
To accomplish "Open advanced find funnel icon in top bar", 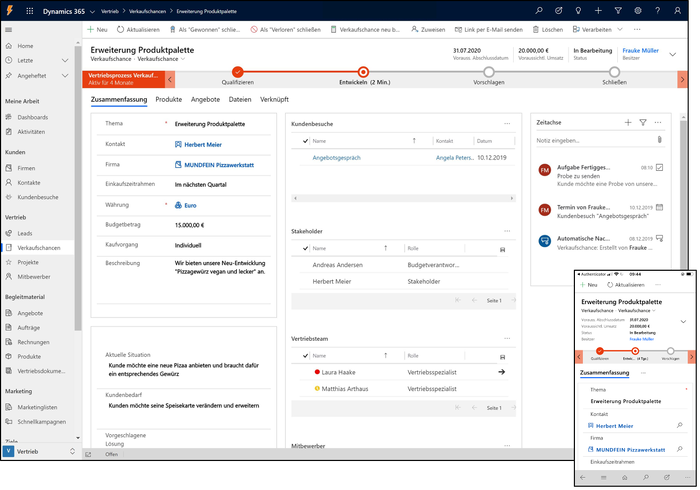I will pos(618,11).
